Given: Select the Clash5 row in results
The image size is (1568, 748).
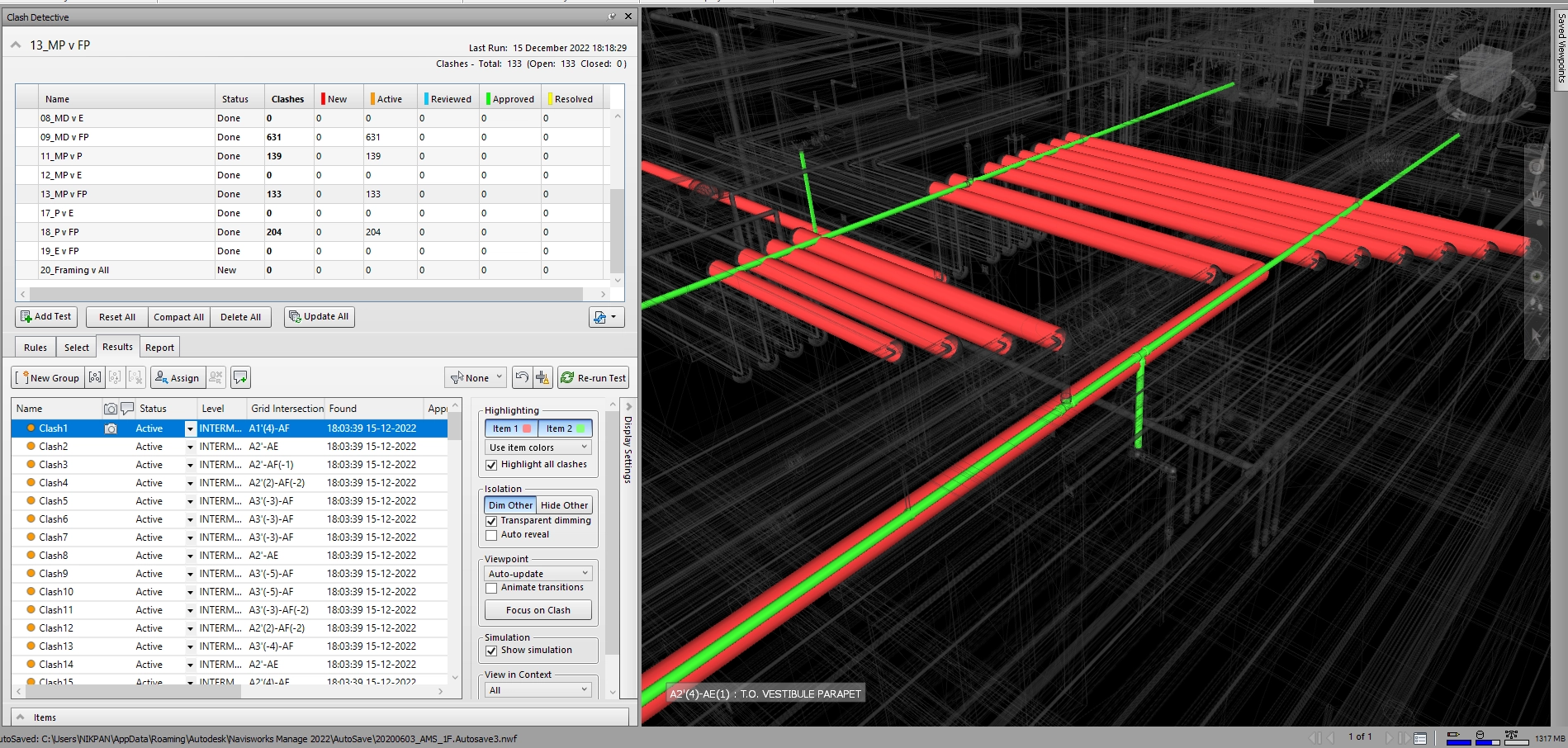Looking at the screenshot, I should (x=54, y=501).
